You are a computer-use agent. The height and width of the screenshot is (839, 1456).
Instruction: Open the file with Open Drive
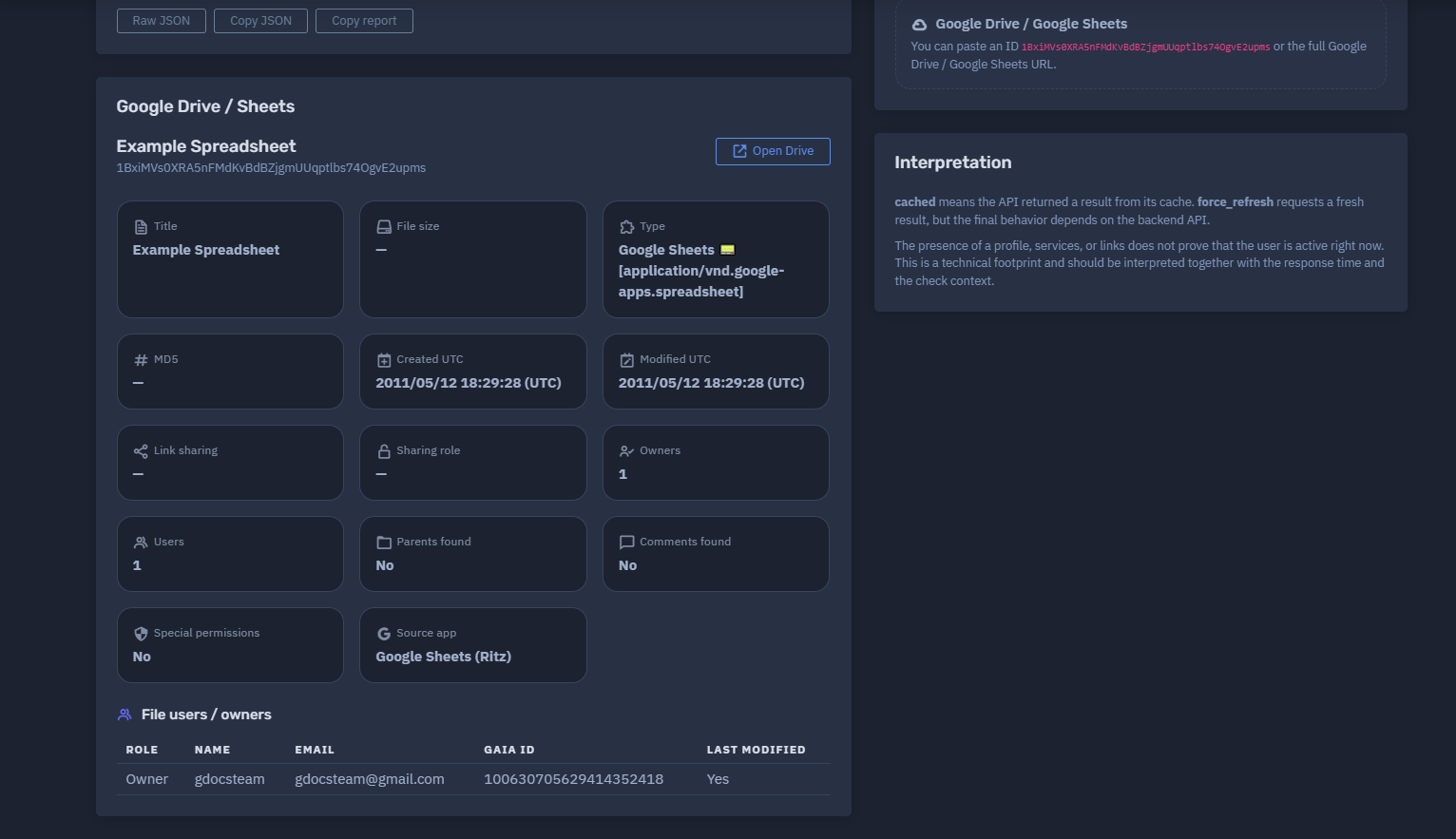pyautogui.click(x=773, y=151)
